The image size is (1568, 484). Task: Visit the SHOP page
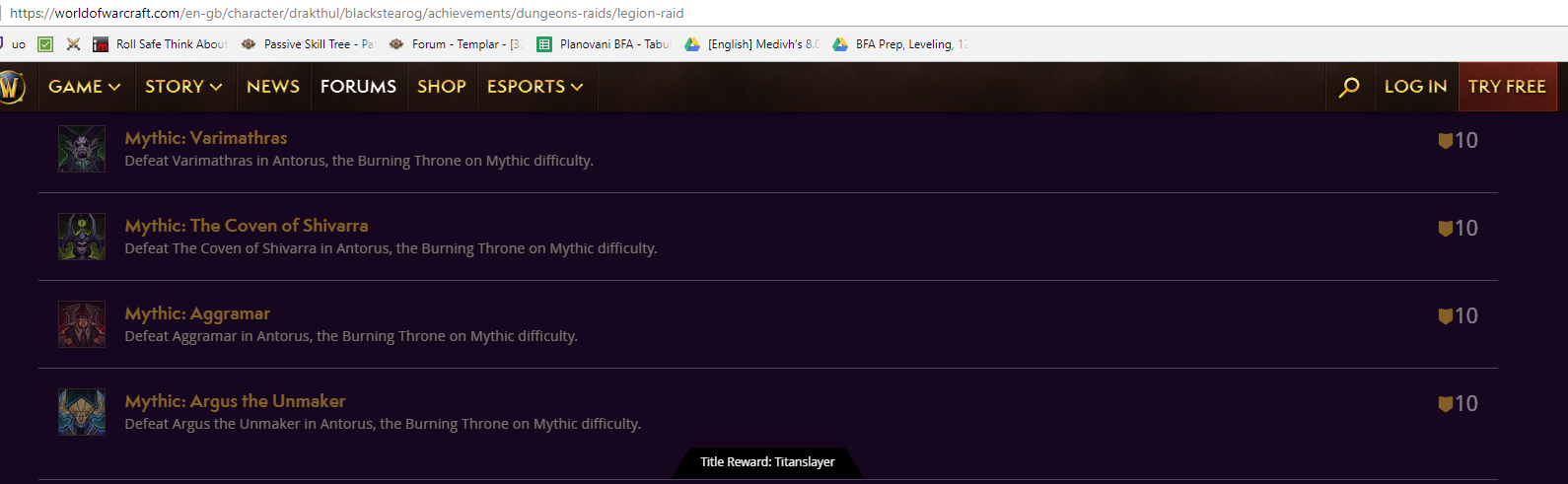pos(442,87)
